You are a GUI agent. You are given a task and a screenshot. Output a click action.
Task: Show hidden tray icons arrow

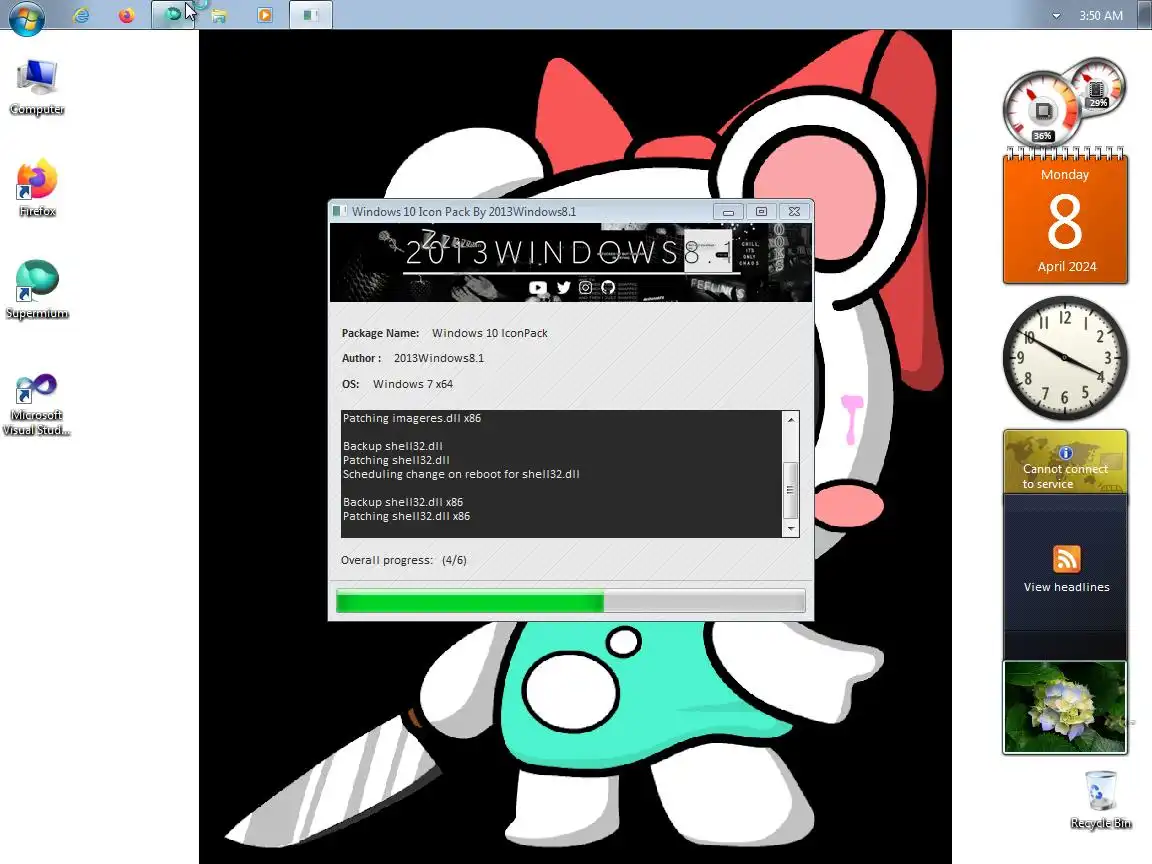tap(1056, 15)
